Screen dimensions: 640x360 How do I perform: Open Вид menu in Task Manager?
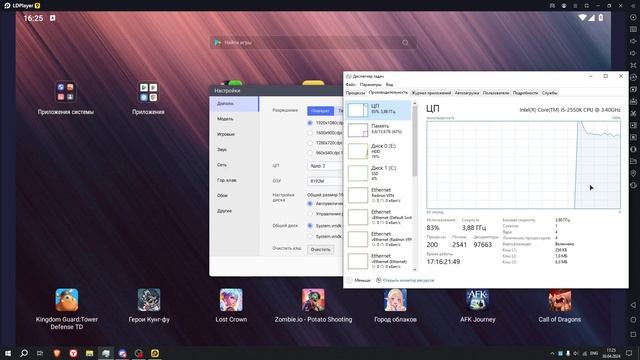point(389,84)
